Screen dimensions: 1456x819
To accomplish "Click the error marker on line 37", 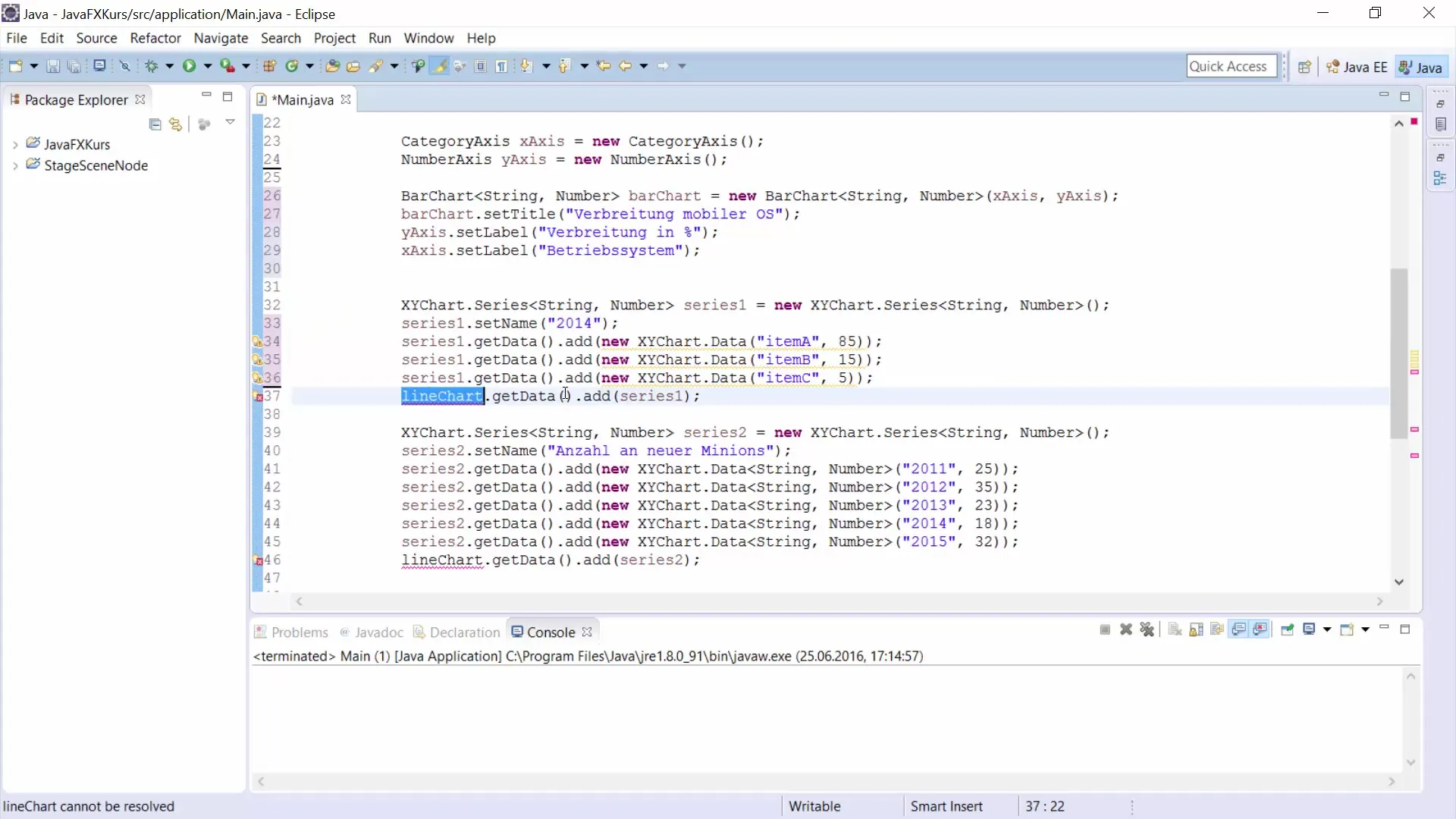I will click(258, 397).
